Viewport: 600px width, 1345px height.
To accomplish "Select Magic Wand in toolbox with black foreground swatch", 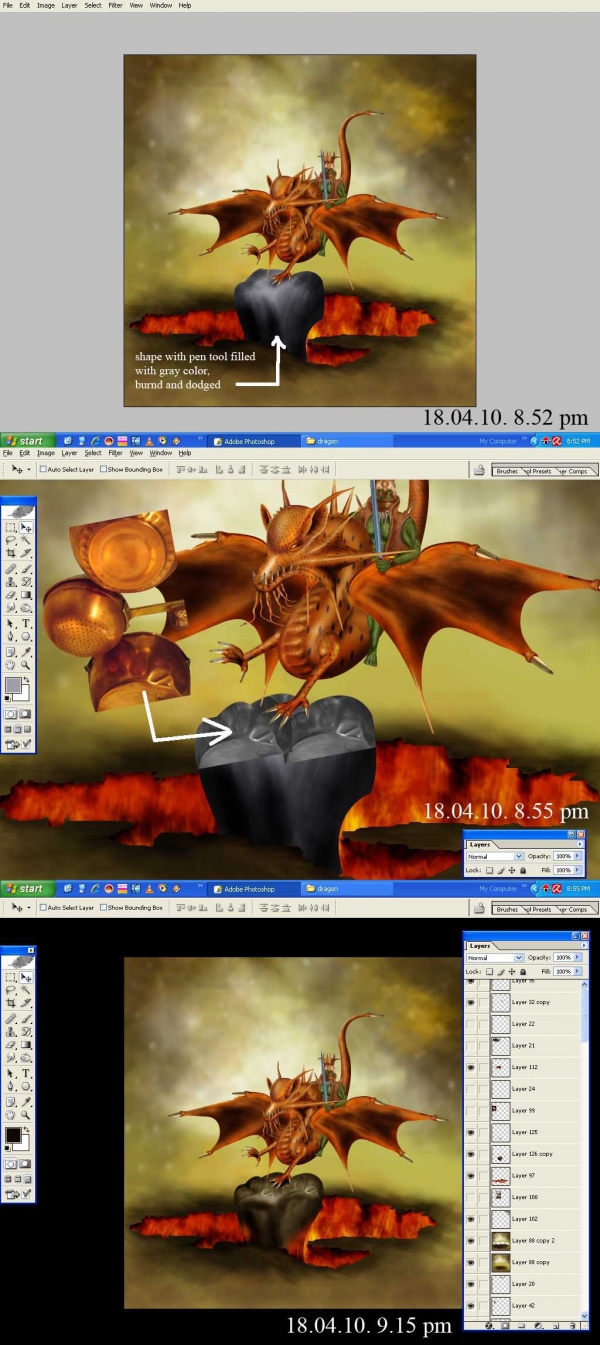I will pyautogui.click(x=26, y=990).
